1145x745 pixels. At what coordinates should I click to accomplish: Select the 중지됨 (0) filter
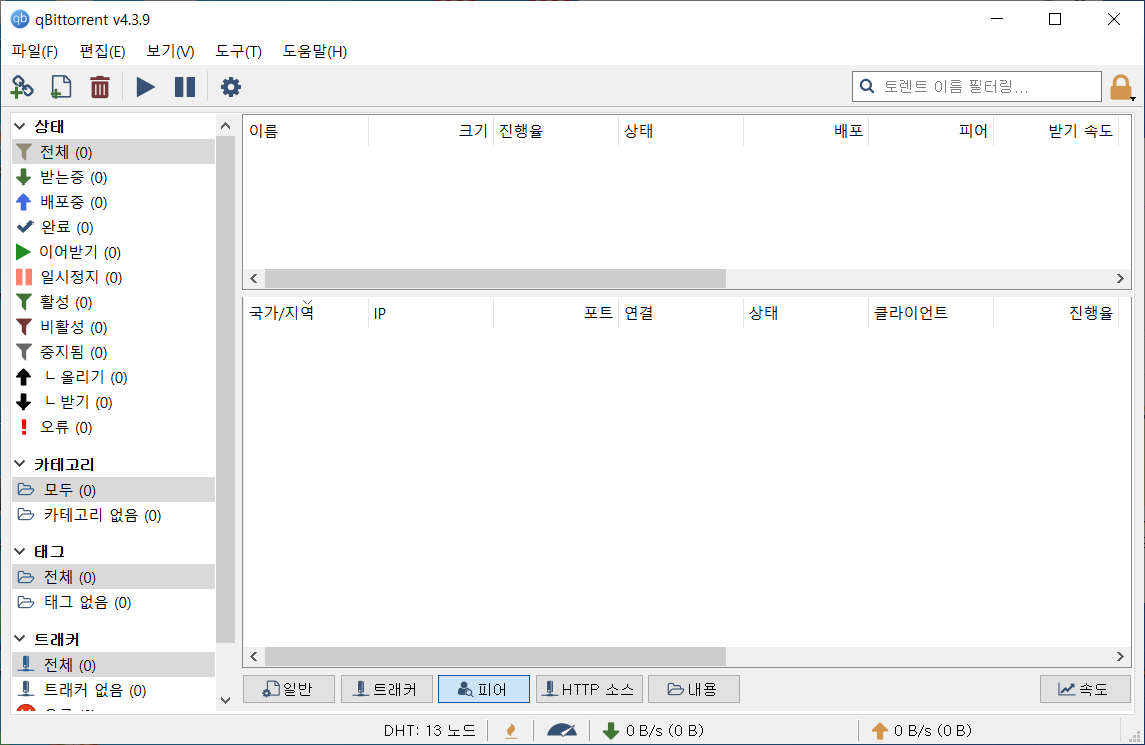113,352
